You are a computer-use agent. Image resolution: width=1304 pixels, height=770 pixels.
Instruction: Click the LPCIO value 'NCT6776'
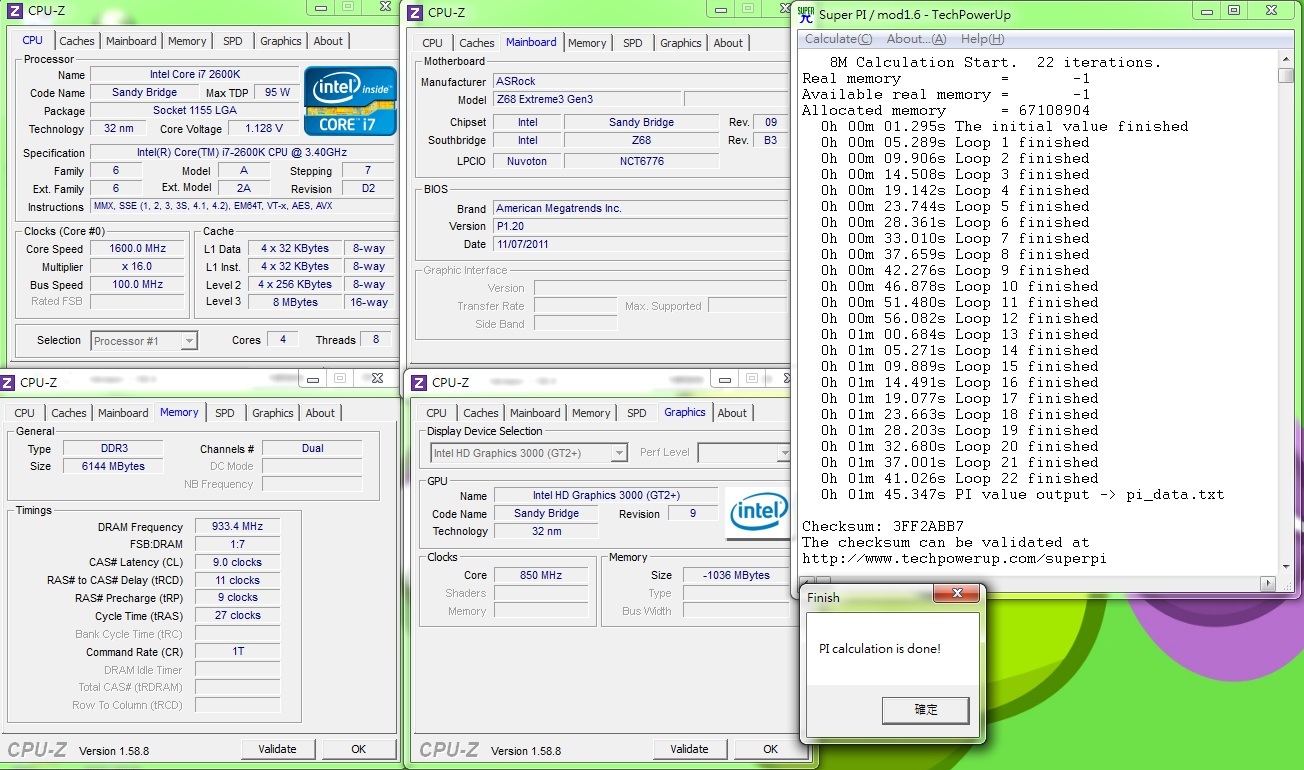642,161
